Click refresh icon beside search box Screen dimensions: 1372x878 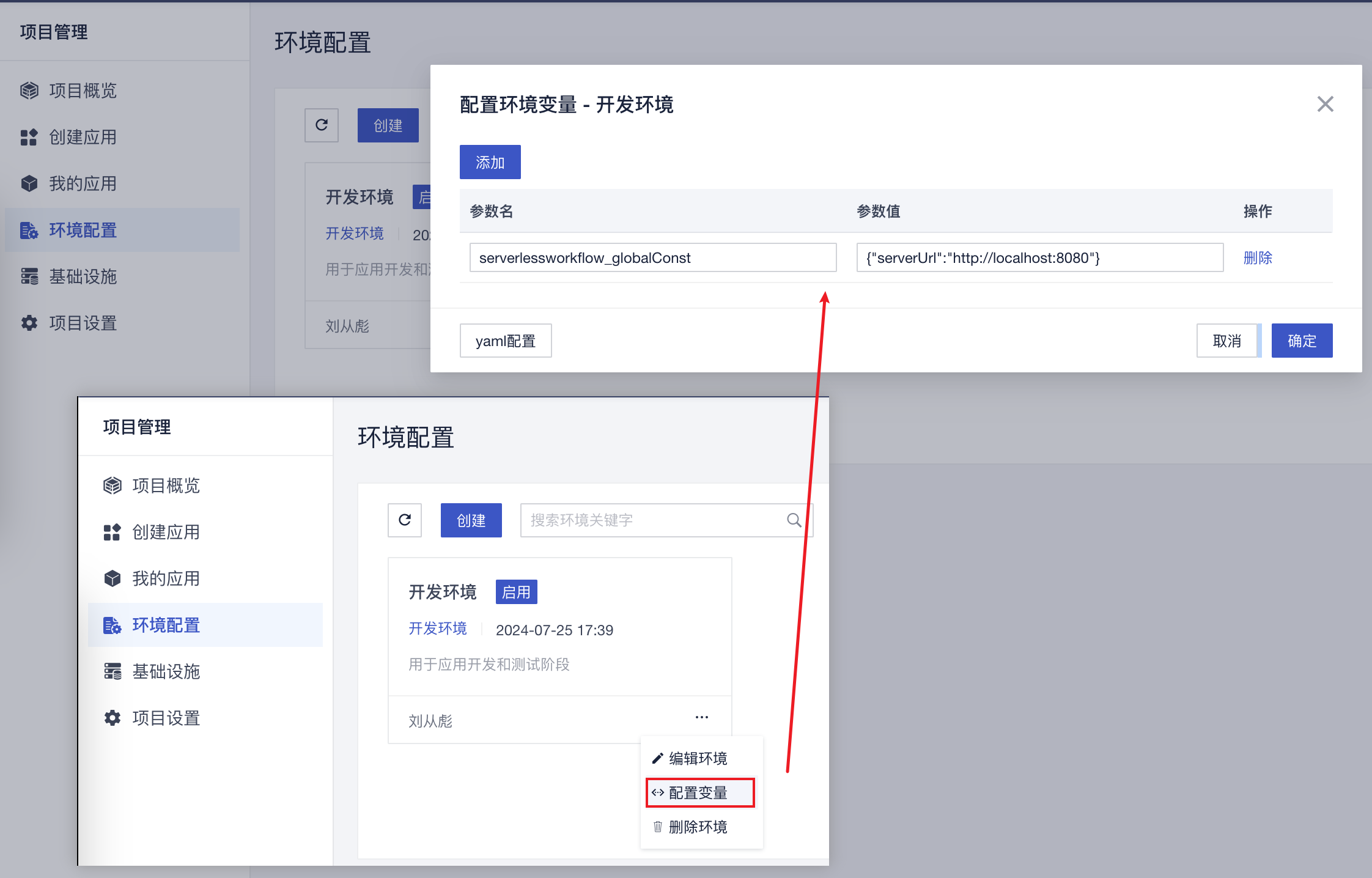pos(405,520)
